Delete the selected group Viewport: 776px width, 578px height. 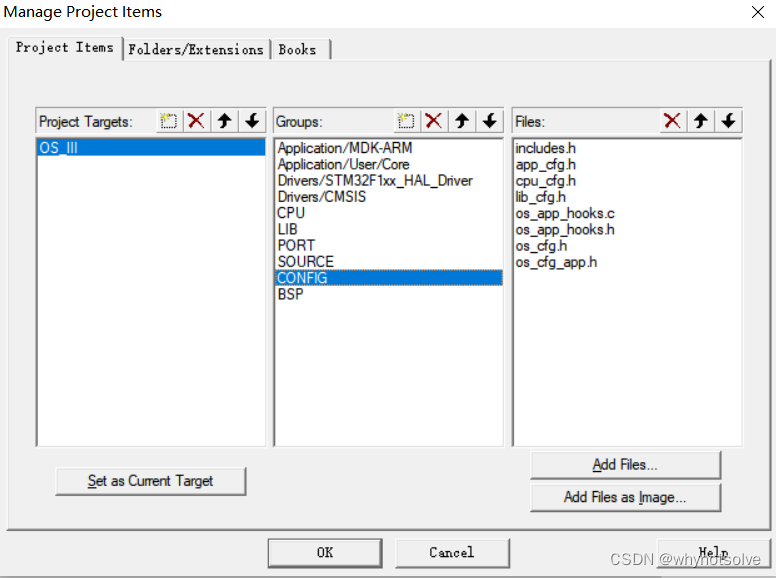434,121
